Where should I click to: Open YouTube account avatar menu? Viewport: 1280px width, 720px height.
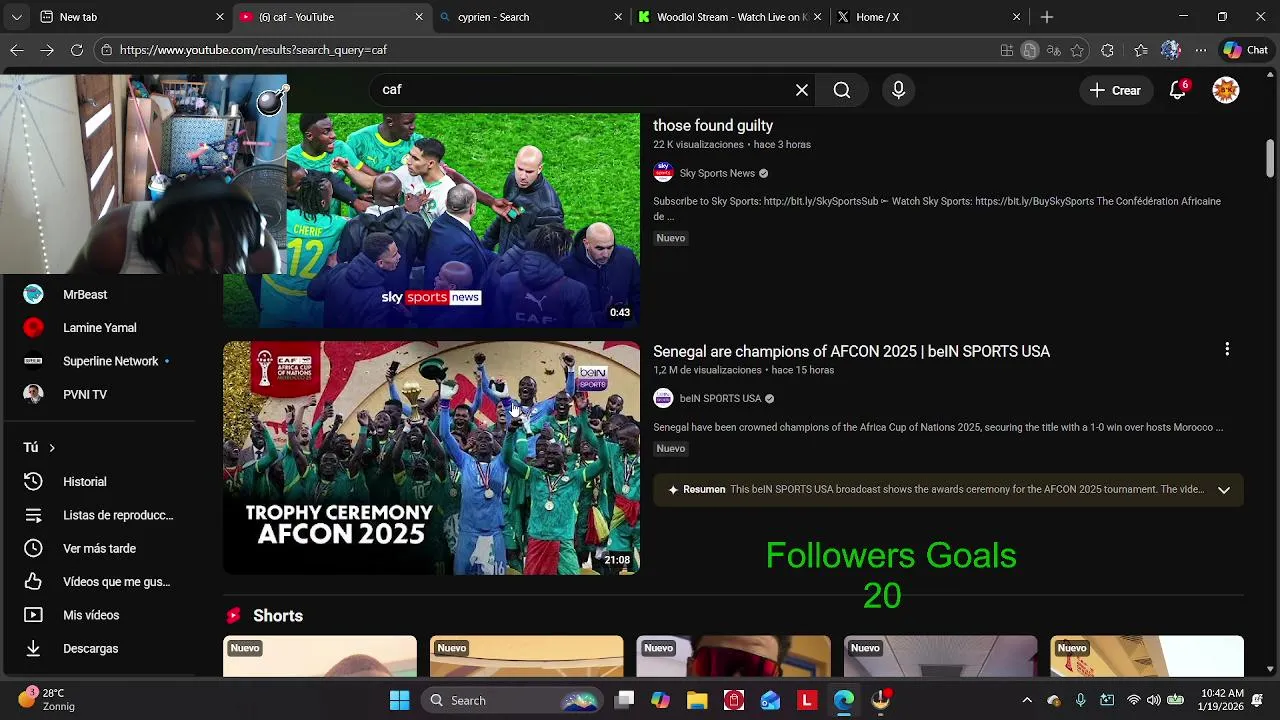(1226, 90)
